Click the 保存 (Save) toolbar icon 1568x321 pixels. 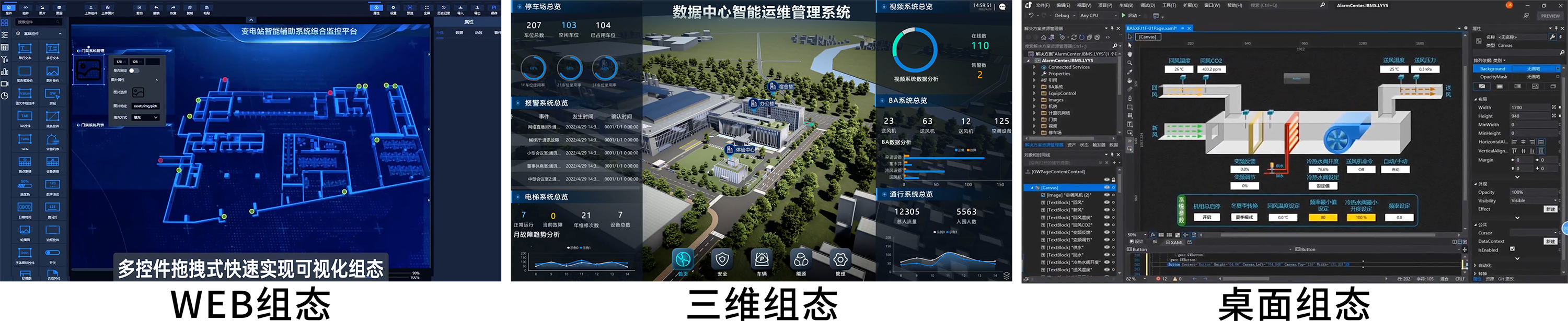[493, 9]
